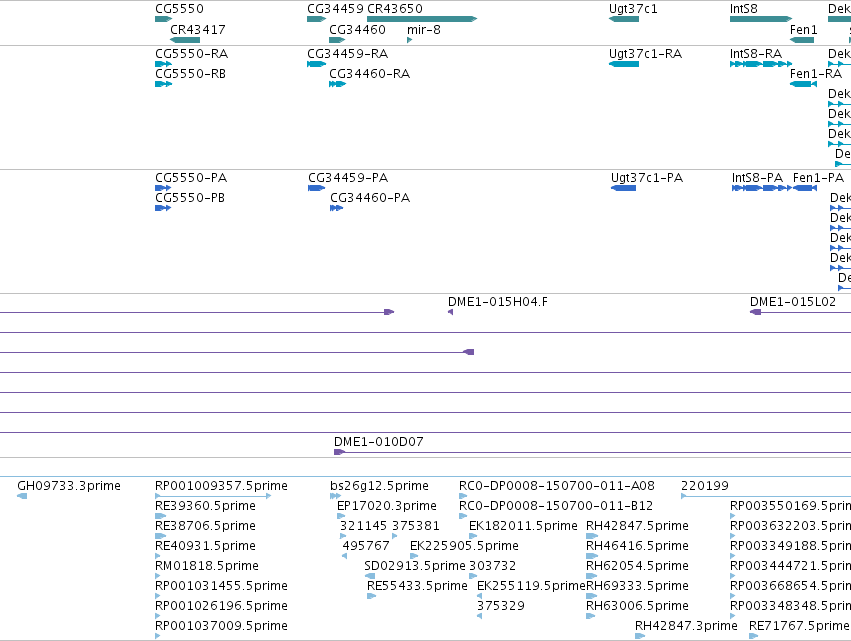Click the DME1-010D07 clone label
This screenshot has width=851, height=641.
click(x=379, y=442)
